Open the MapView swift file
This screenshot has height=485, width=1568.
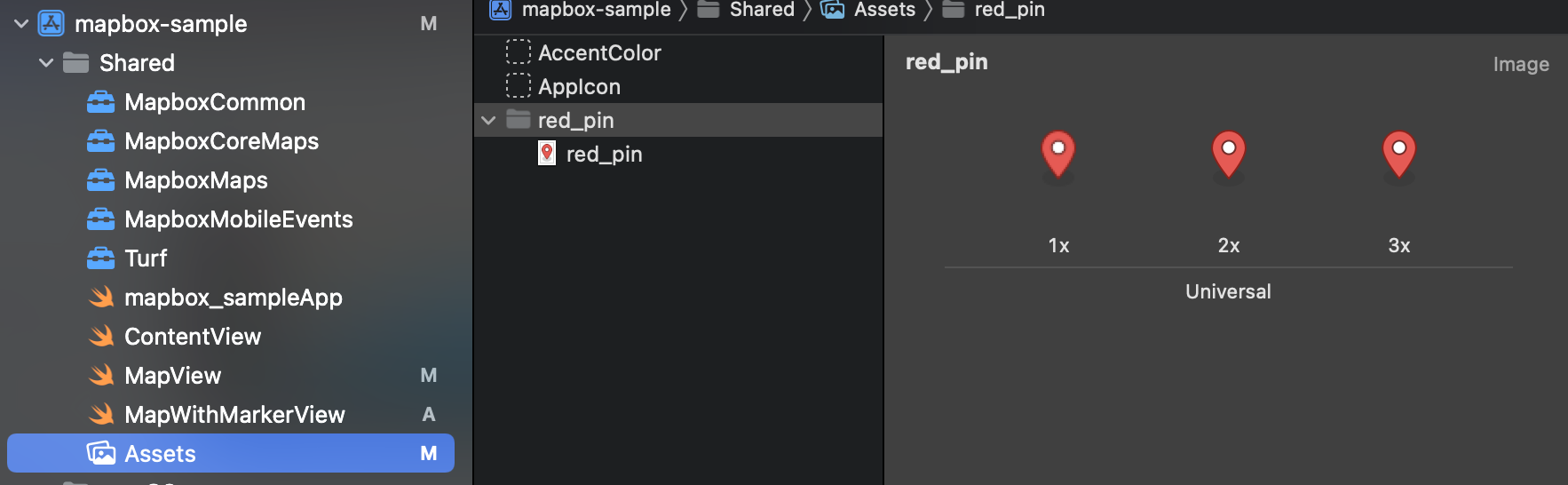pos(172,376)
